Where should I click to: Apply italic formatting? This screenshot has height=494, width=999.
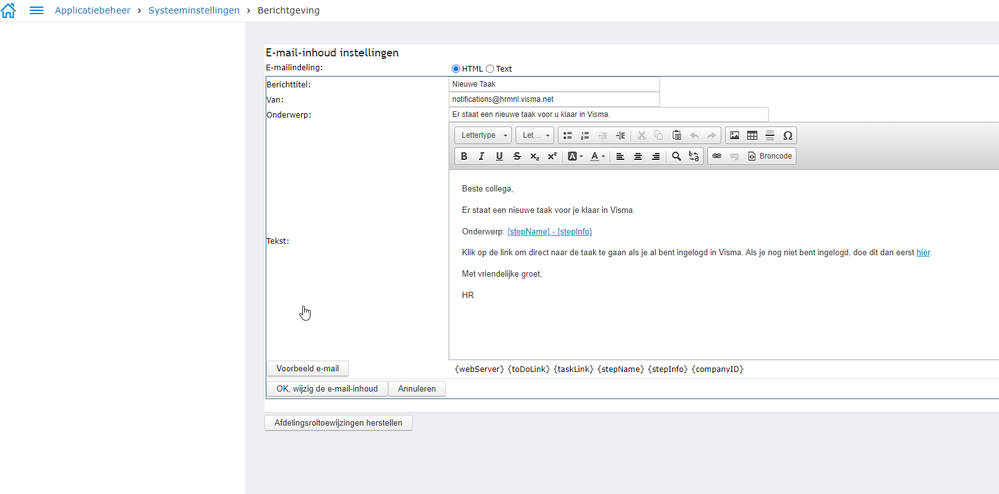(482, 156)
